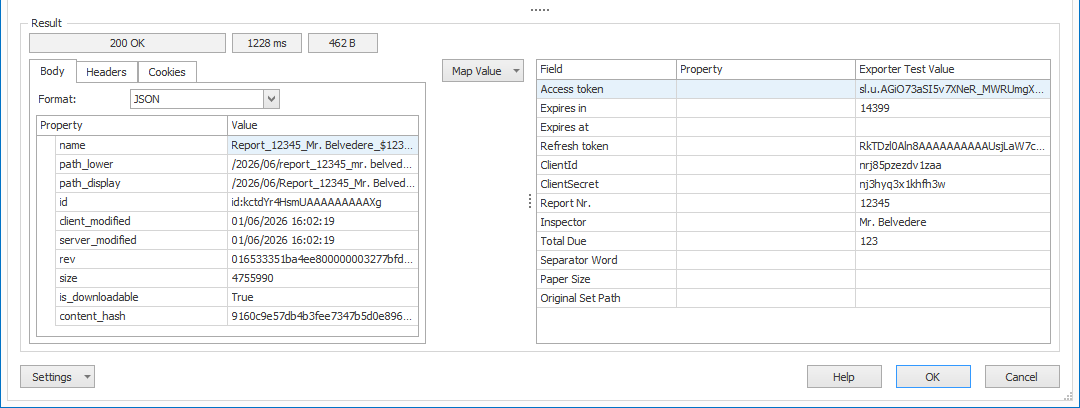Open the Map Value dropdown button
Viewport: 1080px width, 408px height.
pyautogui.click(x=484, y=70)
